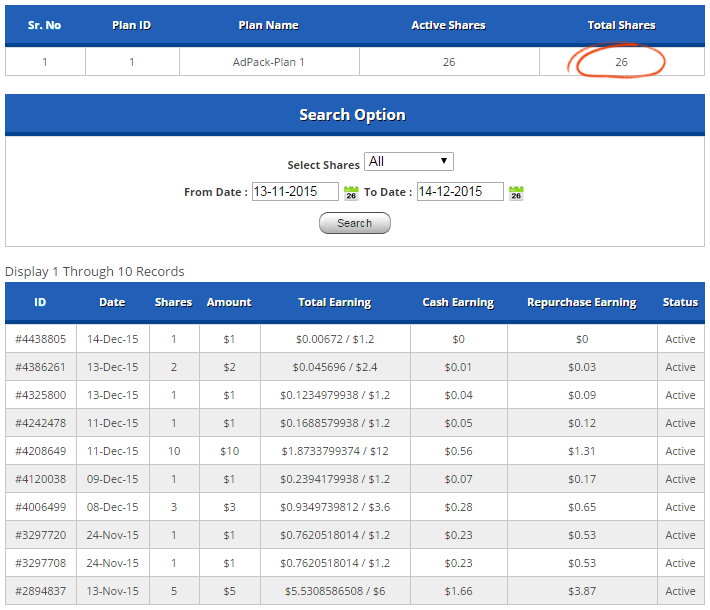This screenshot has width=710, height=610.
Task: Click total earning $0.2394179938 / $1.2
Action: (335, 479)
